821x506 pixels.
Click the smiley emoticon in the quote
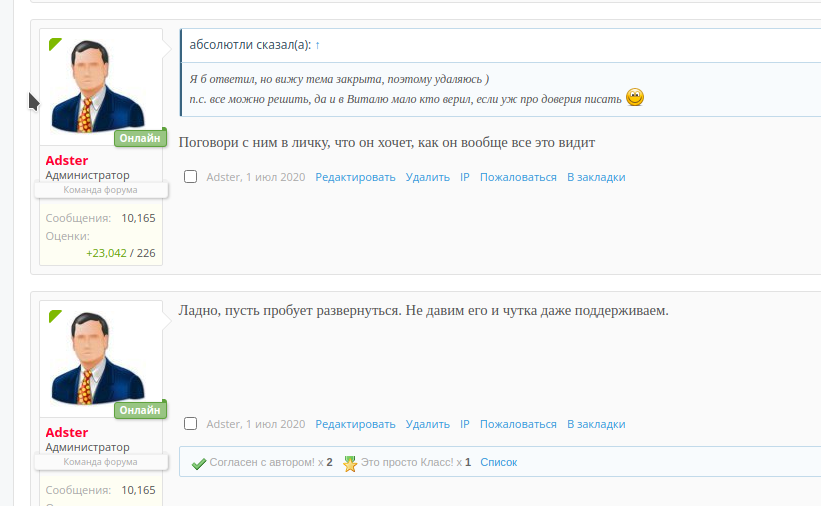(x=635, y=97)
